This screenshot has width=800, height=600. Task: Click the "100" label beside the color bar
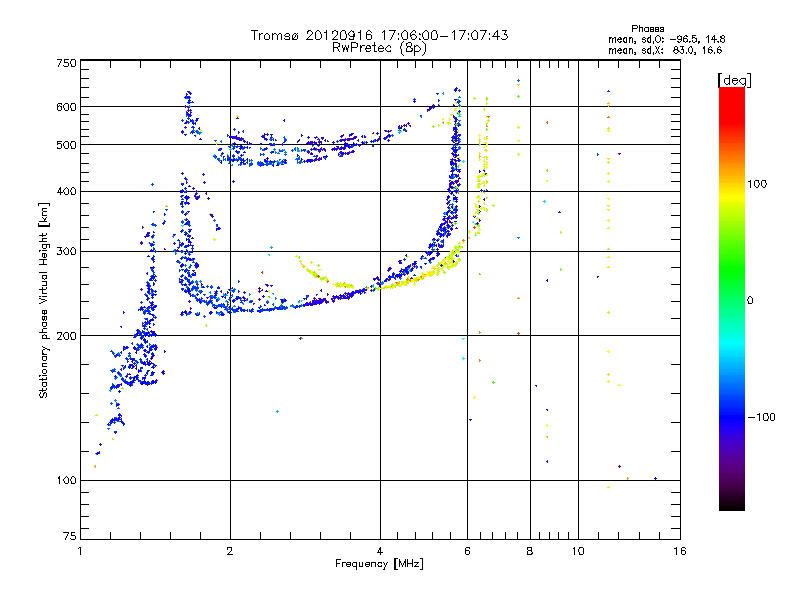click(x=757, y=184)
